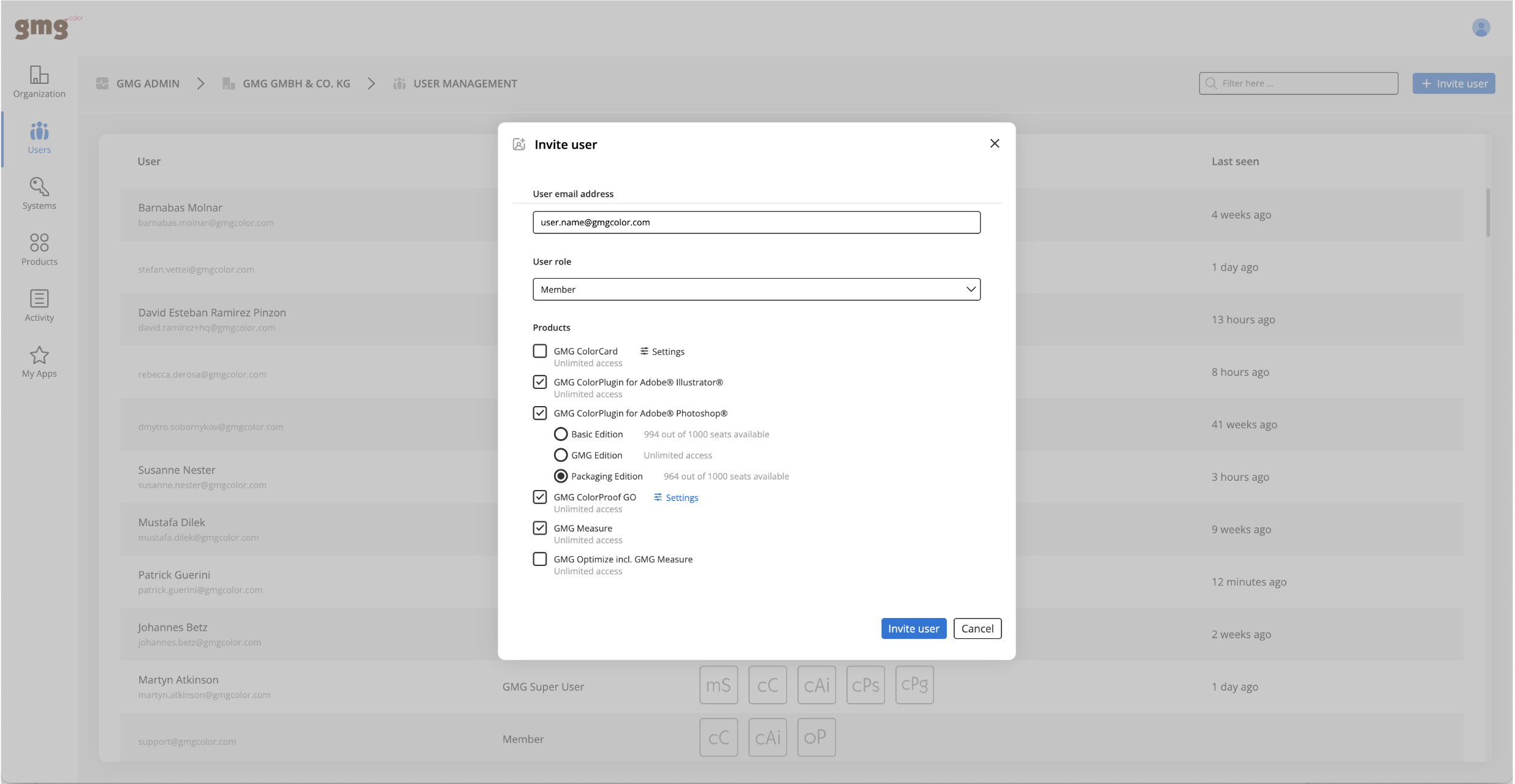Enable GMG Optimize incl. GMG Measure

pos(540,559)
